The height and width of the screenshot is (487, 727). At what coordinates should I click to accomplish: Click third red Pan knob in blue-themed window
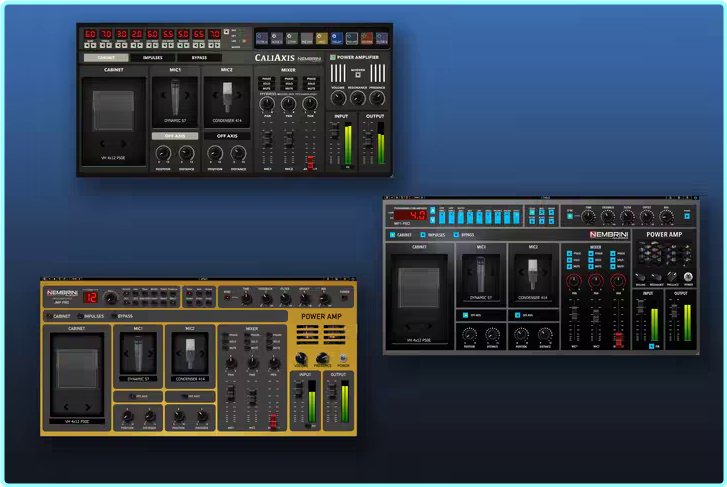click(x=618, y=281)
